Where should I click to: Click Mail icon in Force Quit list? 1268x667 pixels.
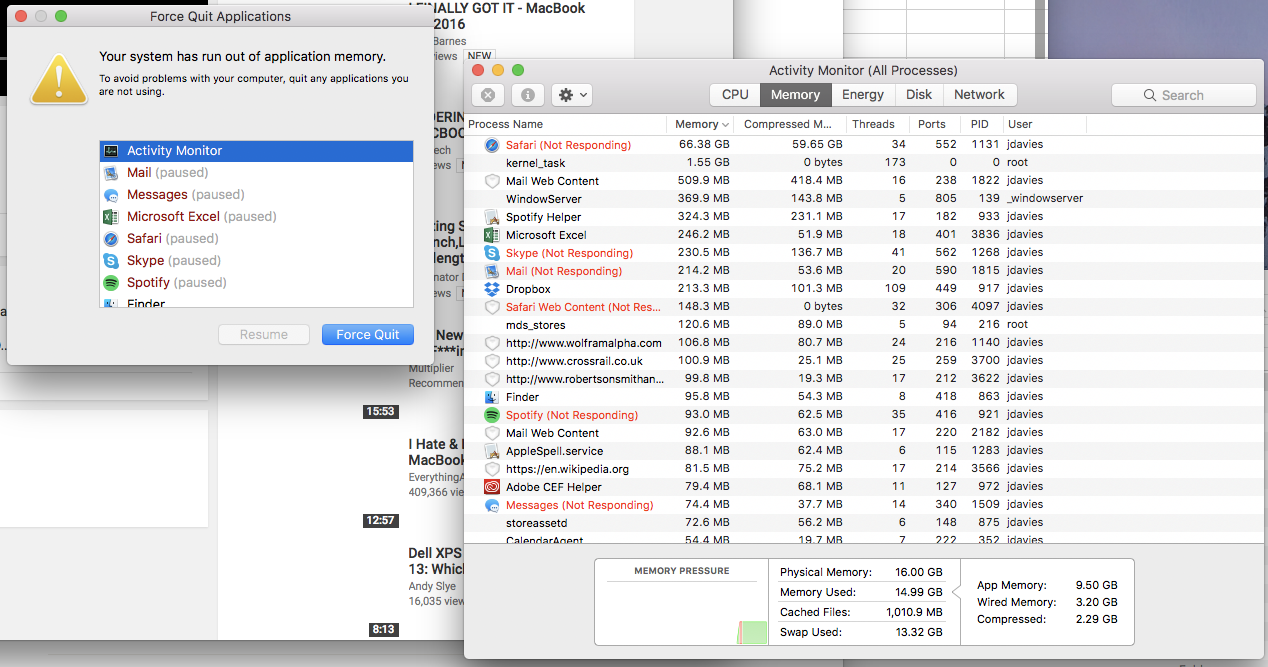click(111, 173)
